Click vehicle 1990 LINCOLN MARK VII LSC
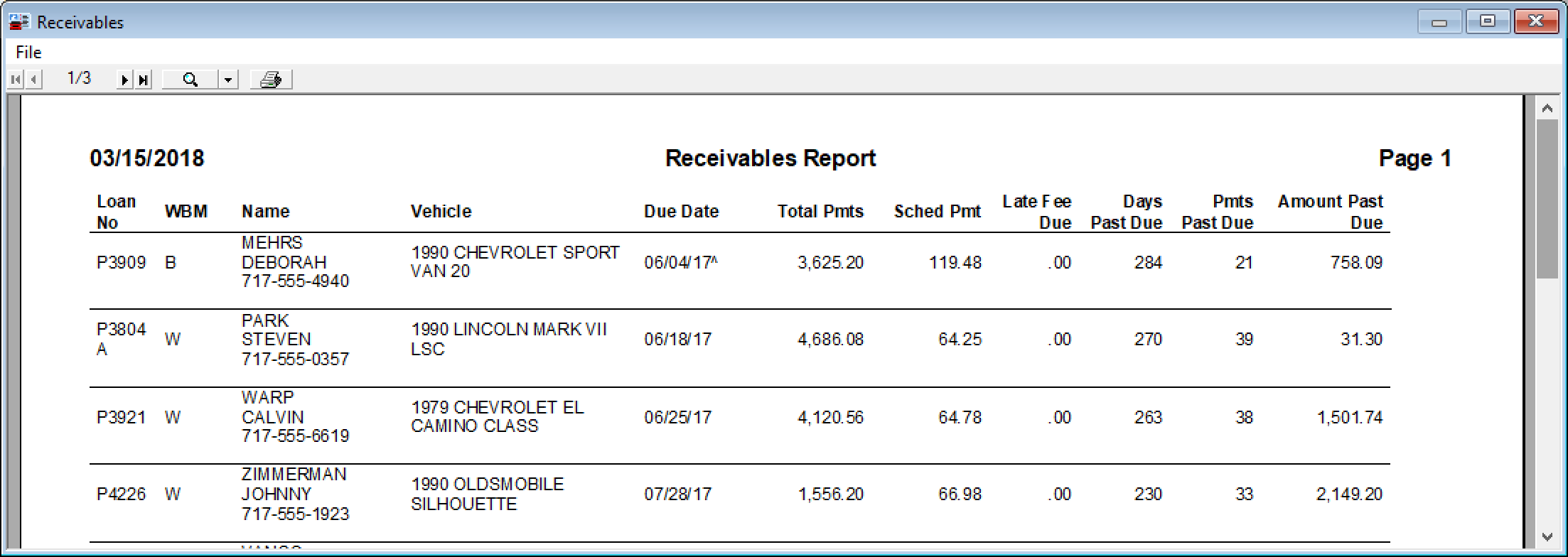Viewport: 1568px width, 557px height. (509, 340)
